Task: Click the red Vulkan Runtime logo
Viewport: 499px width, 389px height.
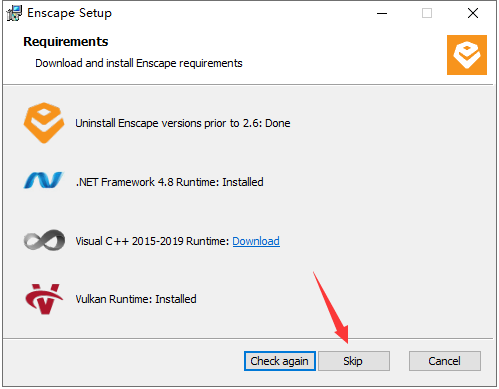Action: [44, 299]
